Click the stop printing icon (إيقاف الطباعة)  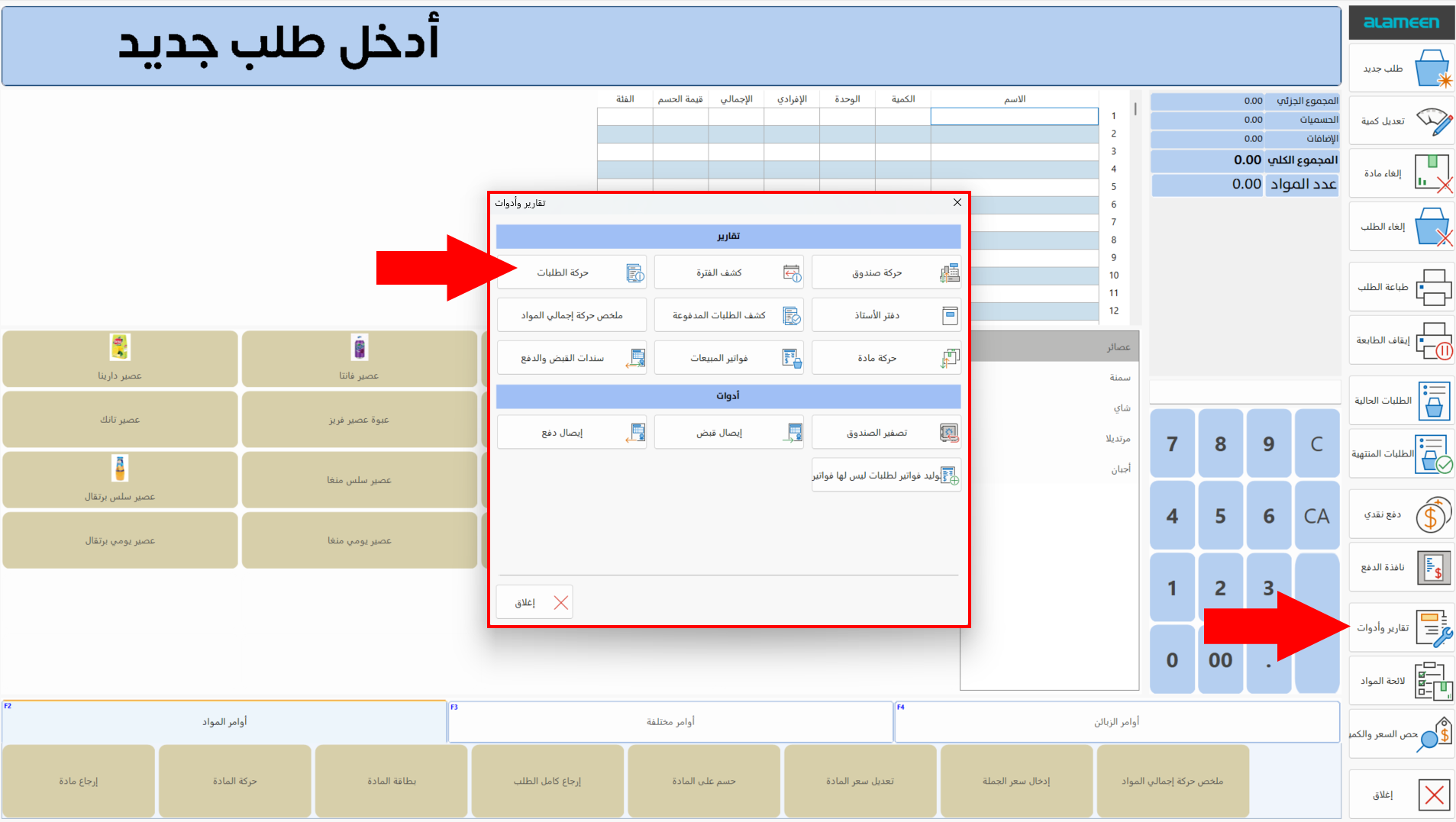(x=1433, y=340)
